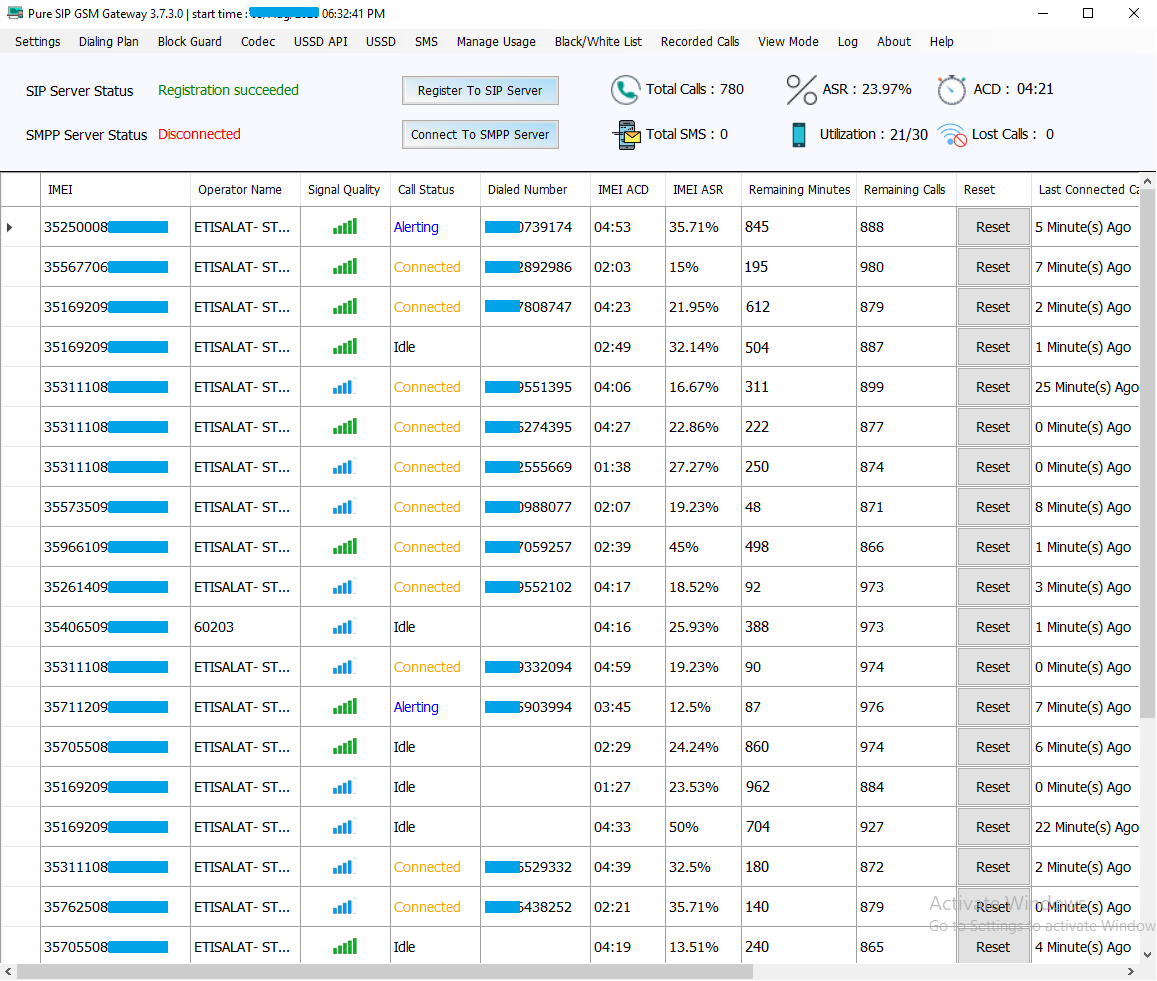Open the Dialing Plan menu
The height and width of the screenshot is (981, 1157).
(x=109, y=42)
